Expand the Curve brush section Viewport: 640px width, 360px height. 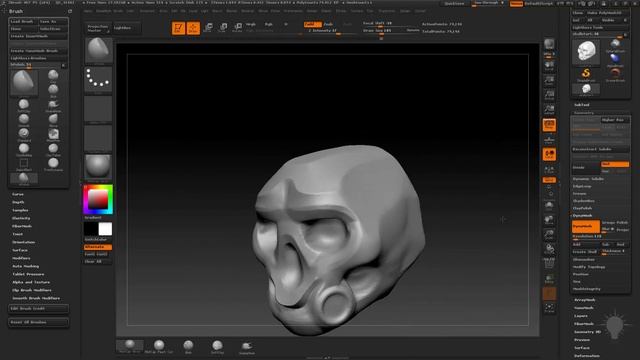pos(18,194)
